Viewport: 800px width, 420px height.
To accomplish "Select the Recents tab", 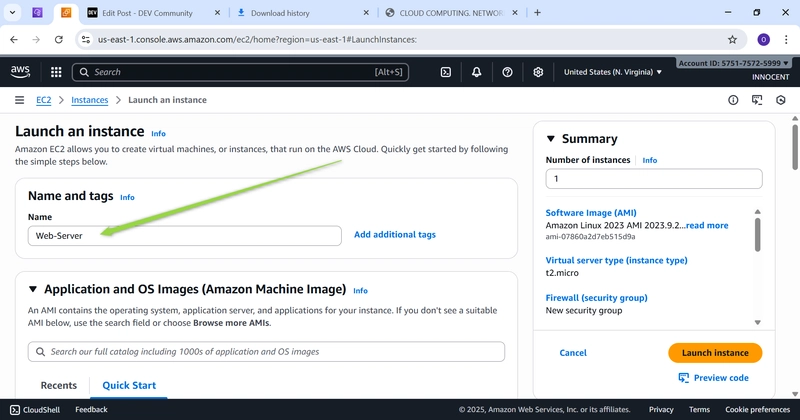I will click(59, 385).
